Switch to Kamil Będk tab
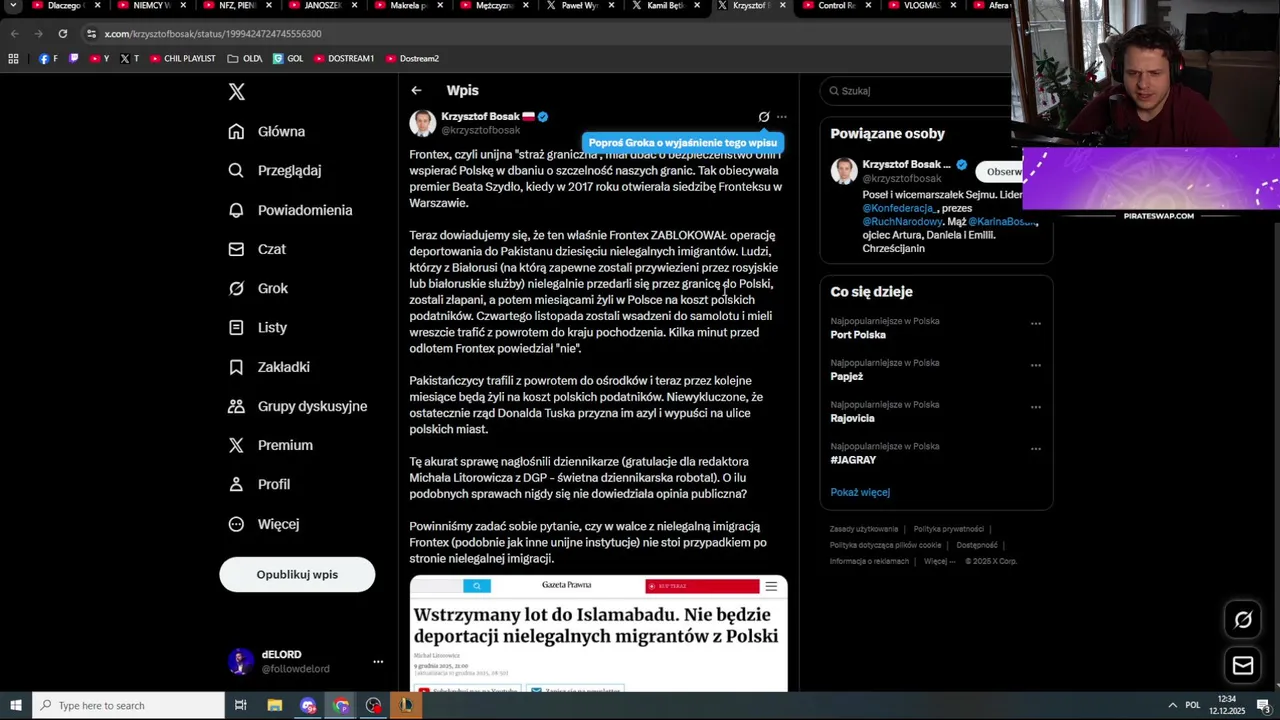Image resolution: width=1280 pixels, height=720 pixels. pyautogui.click(x=666, y=6)
